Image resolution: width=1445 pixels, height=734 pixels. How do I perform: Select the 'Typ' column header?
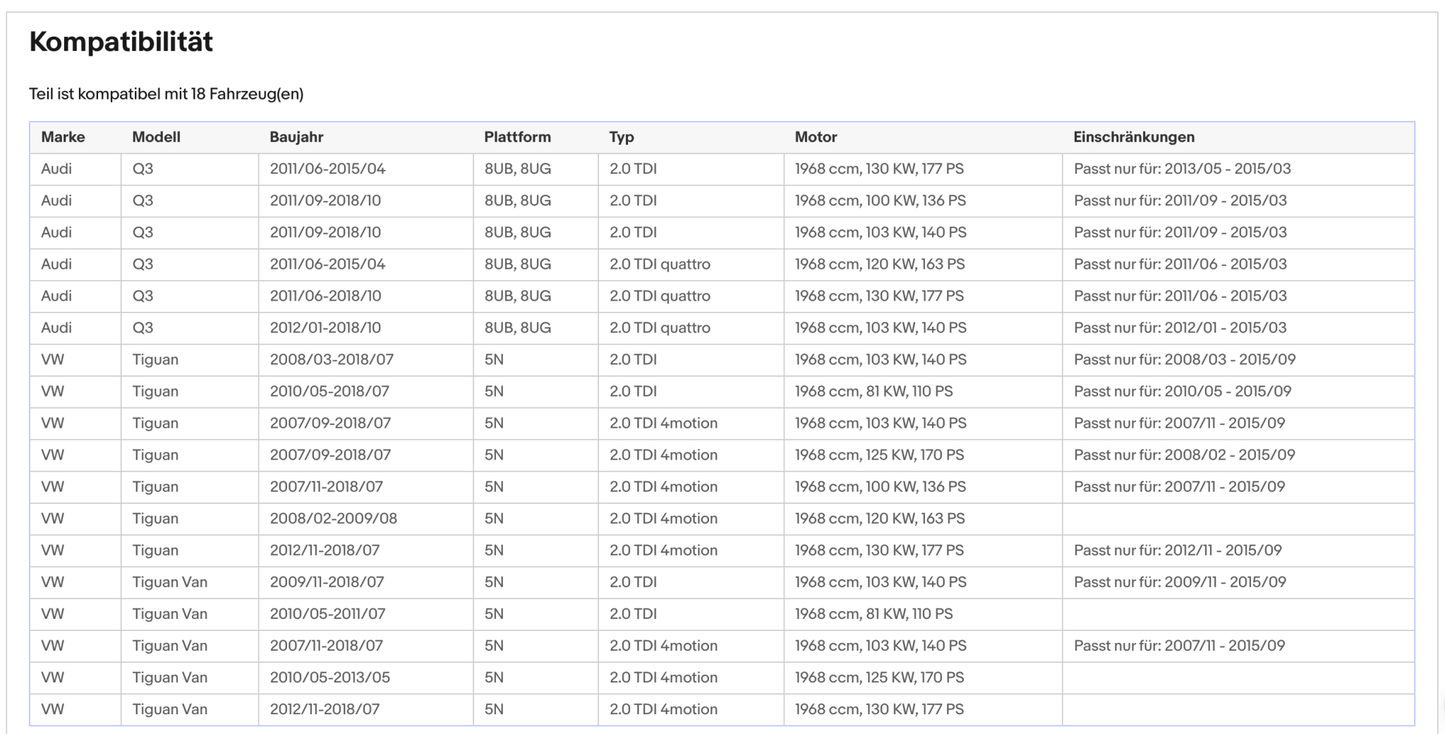point(621,137)
